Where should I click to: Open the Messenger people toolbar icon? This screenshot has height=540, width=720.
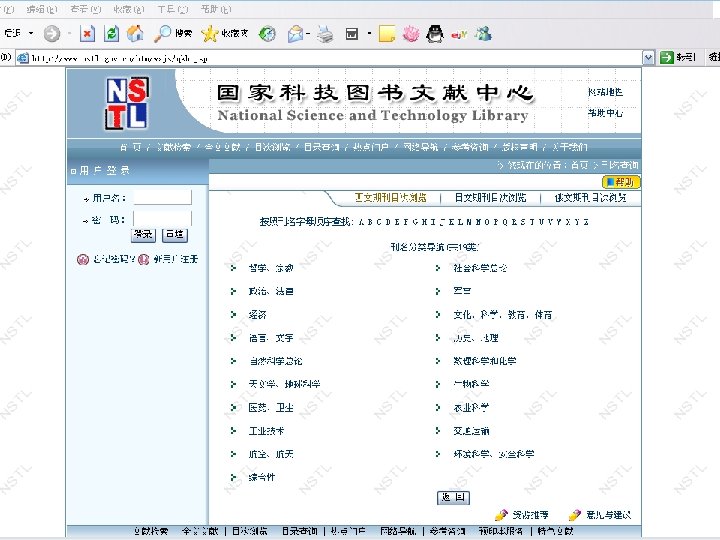(483, 34)
